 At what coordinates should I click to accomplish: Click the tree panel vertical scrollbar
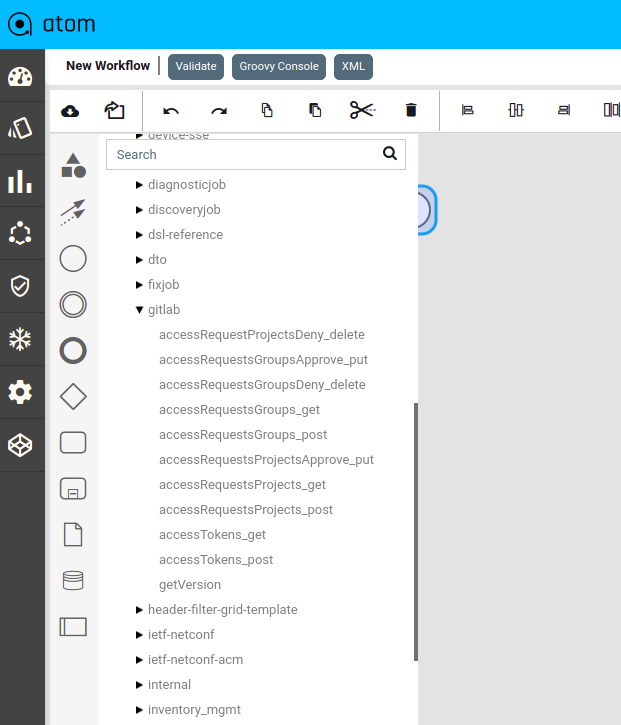click(416, 532)
